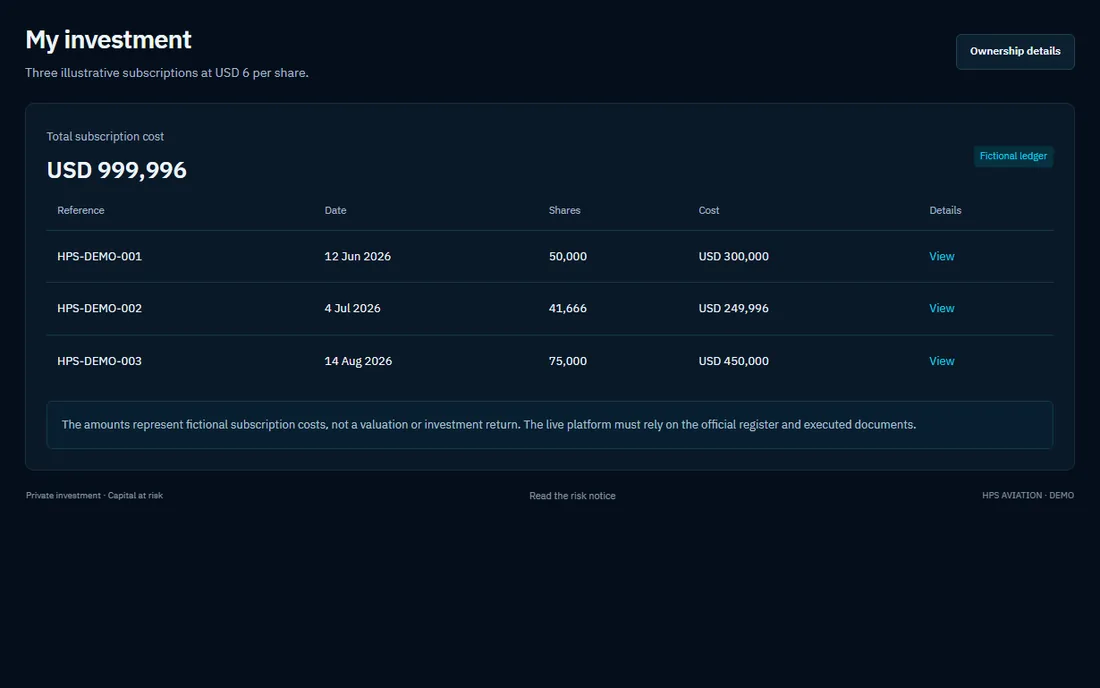
Task: Click the Reference column header
Action: pyautogui.click(x=81, y=210)
